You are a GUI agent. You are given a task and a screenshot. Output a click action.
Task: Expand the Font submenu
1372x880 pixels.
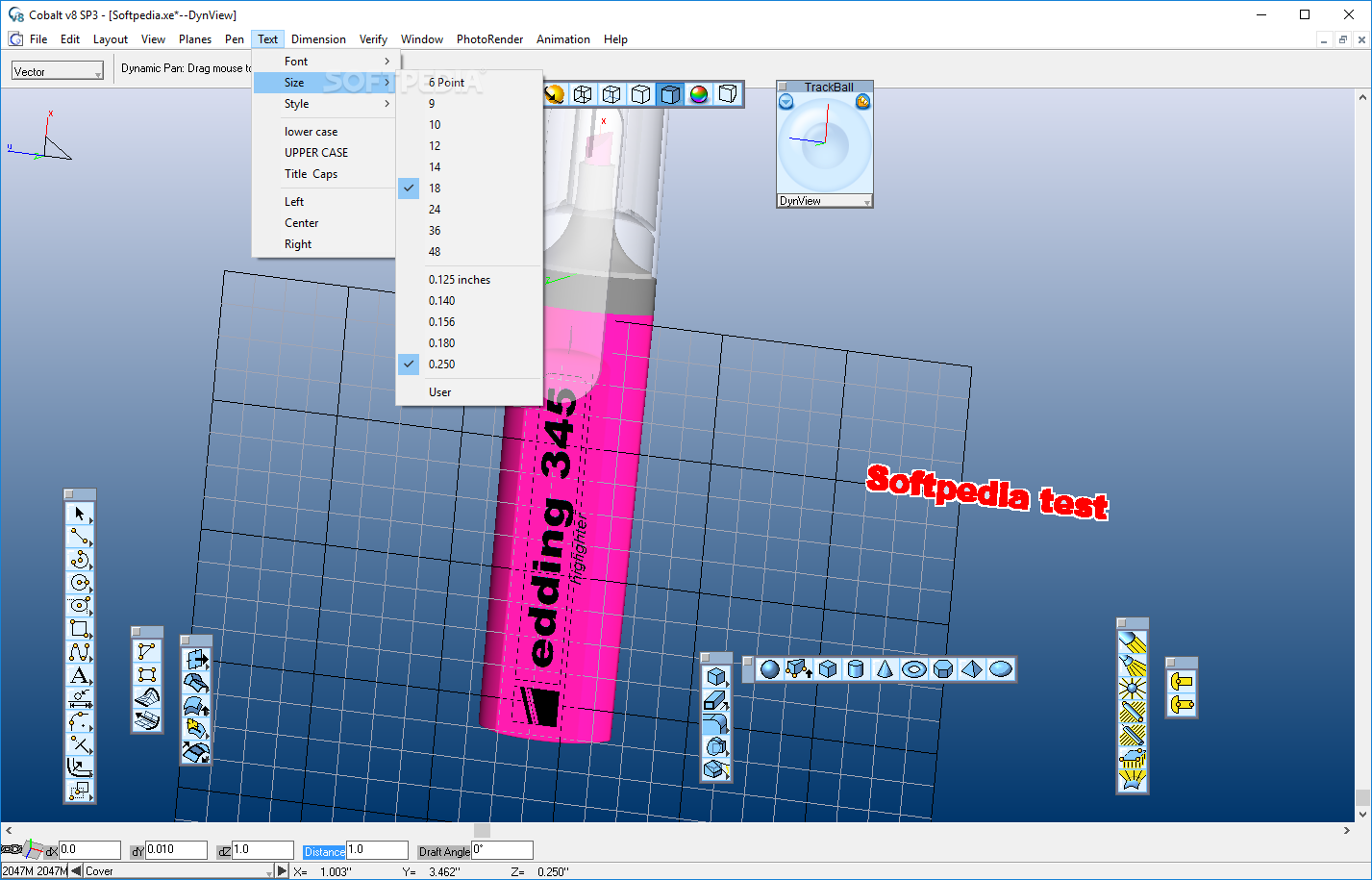tap(324, 62)
